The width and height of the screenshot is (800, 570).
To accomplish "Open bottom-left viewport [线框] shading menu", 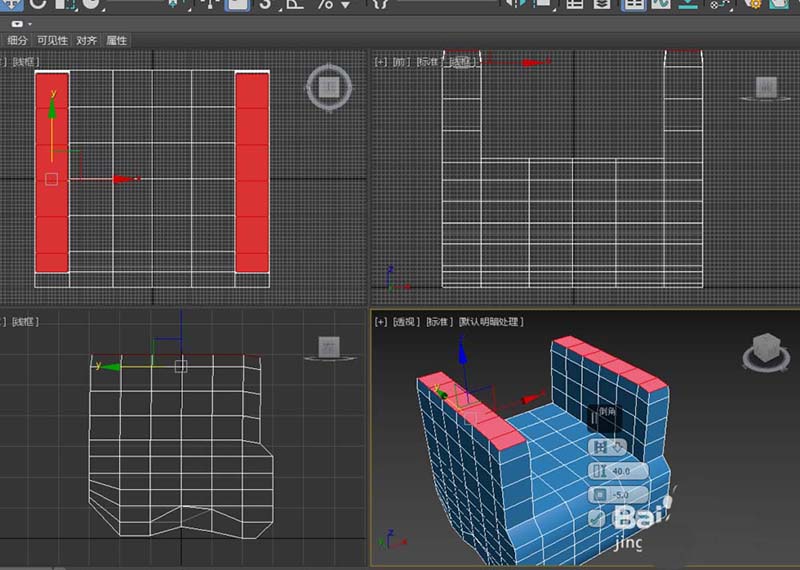I will click(x=24, y=321).
